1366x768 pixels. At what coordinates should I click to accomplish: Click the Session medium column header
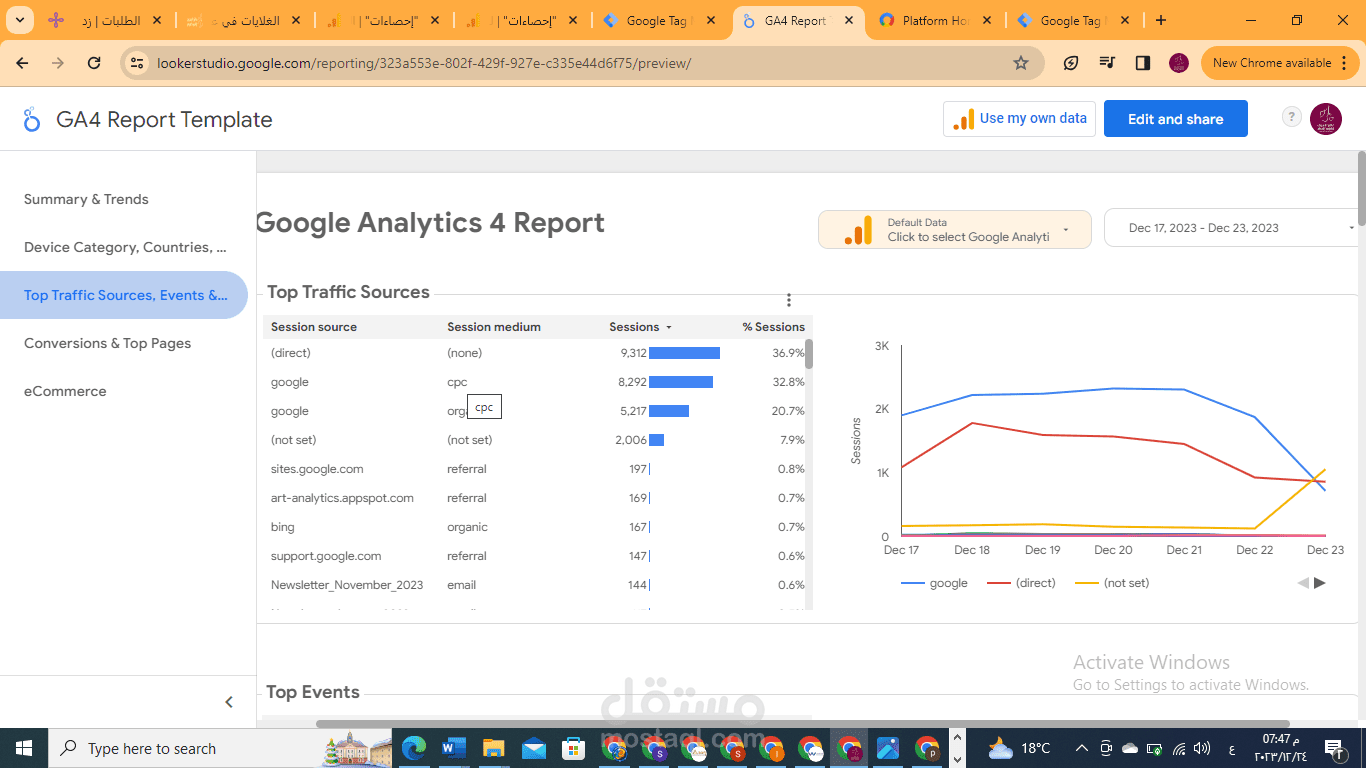coord(494,327)
